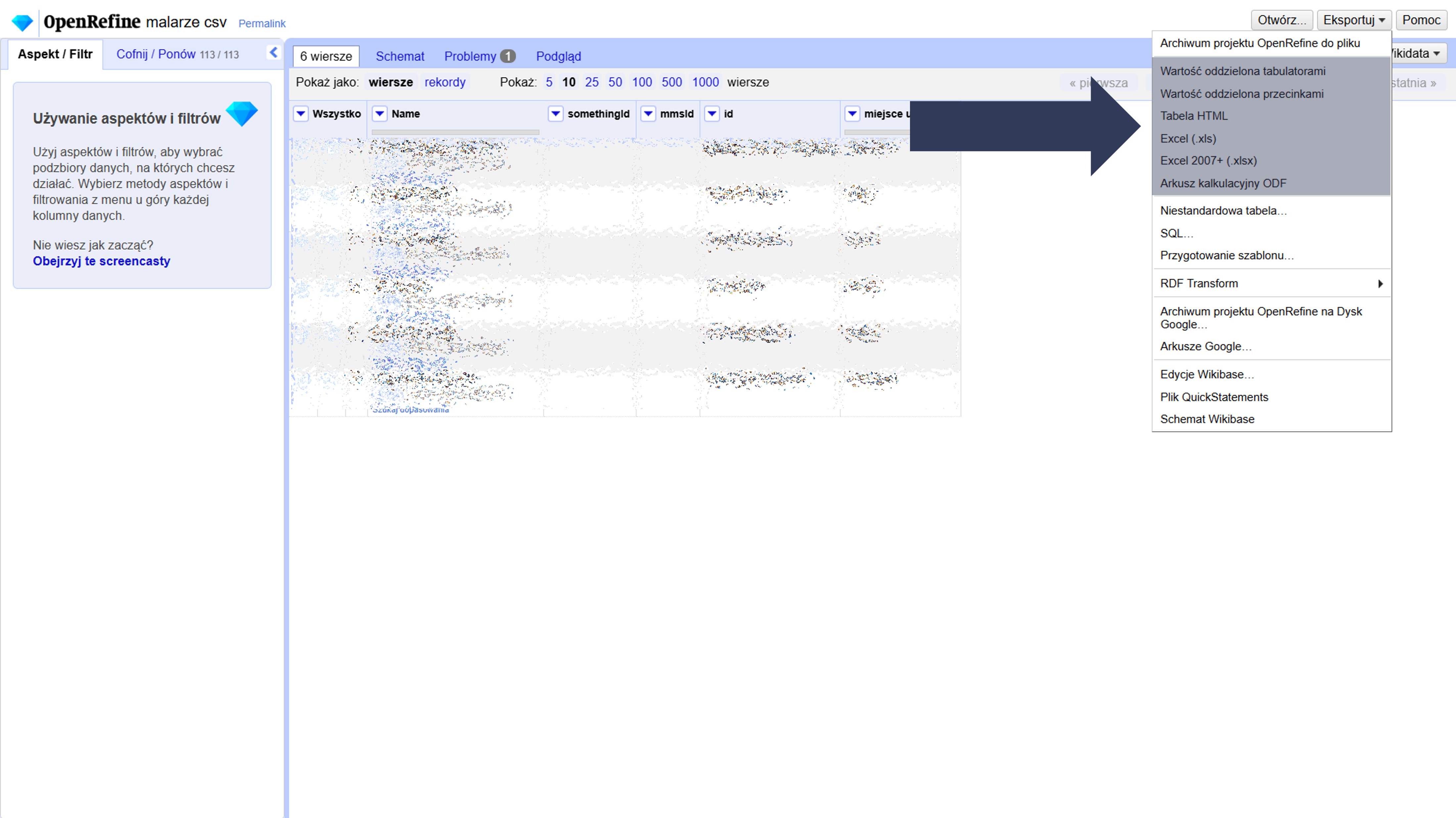1456x818 pixels.
Task: Choose Wartość oddzielona przecinkami export
Action: pyautogui.click(x=1242, y=94)
